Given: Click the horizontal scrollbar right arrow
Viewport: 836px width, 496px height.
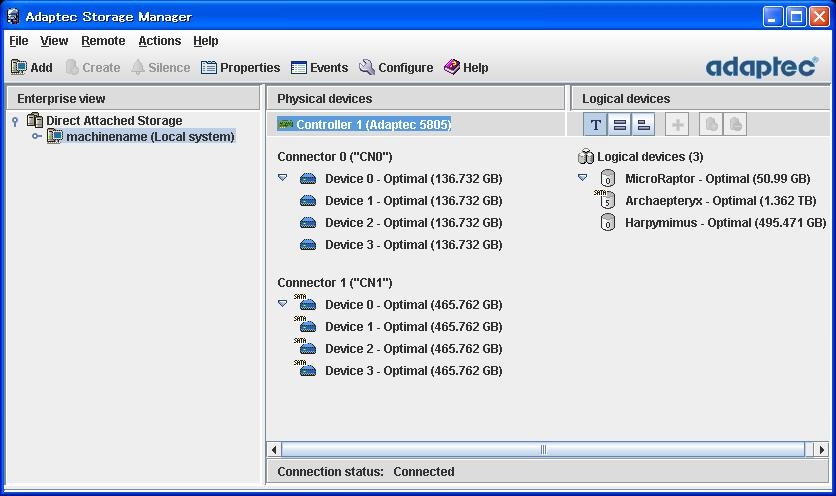Looking at the screenshot, I should (821, 450).
